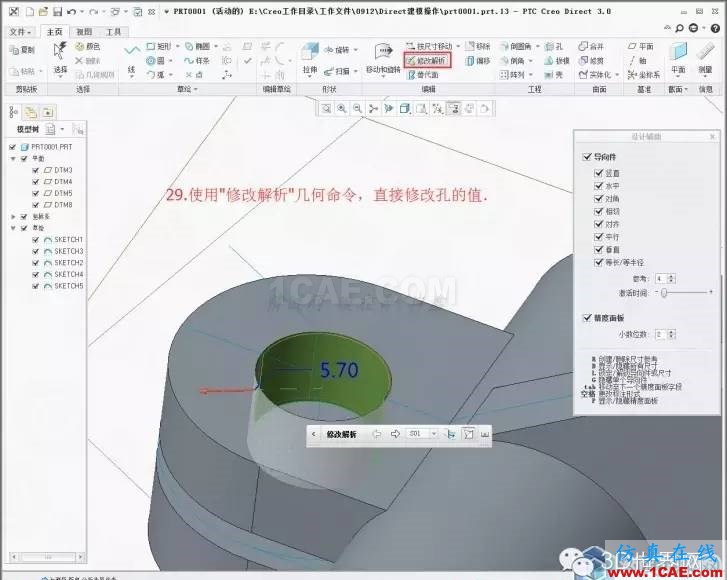Collapse the 平面 node in model tree

click(13, 159)
